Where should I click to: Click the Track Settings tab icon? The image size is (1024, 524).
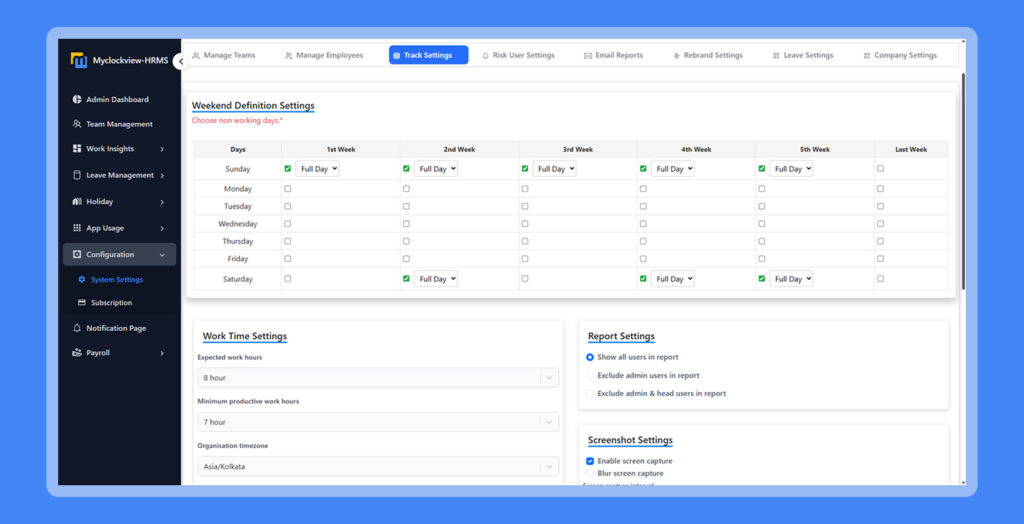pyautogui.click(x=396, y=56)
